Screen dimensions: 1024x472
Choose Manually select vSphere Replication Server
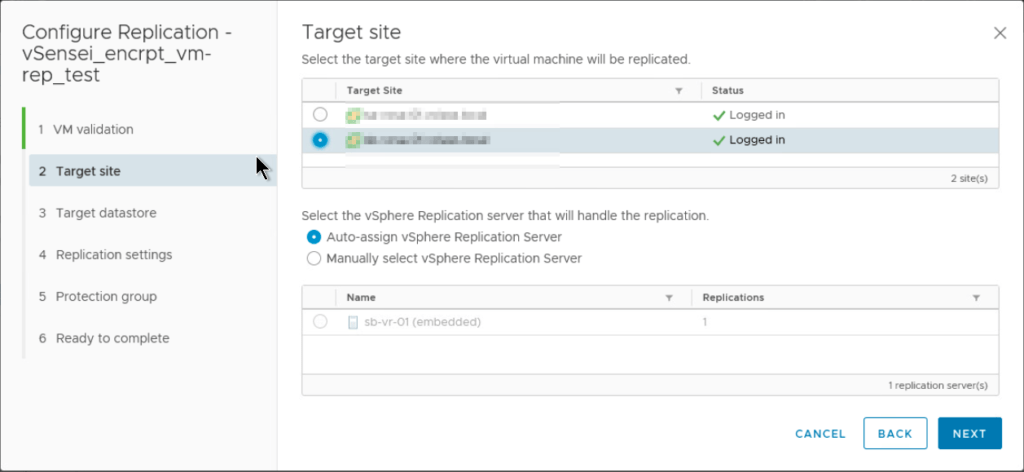315,258
